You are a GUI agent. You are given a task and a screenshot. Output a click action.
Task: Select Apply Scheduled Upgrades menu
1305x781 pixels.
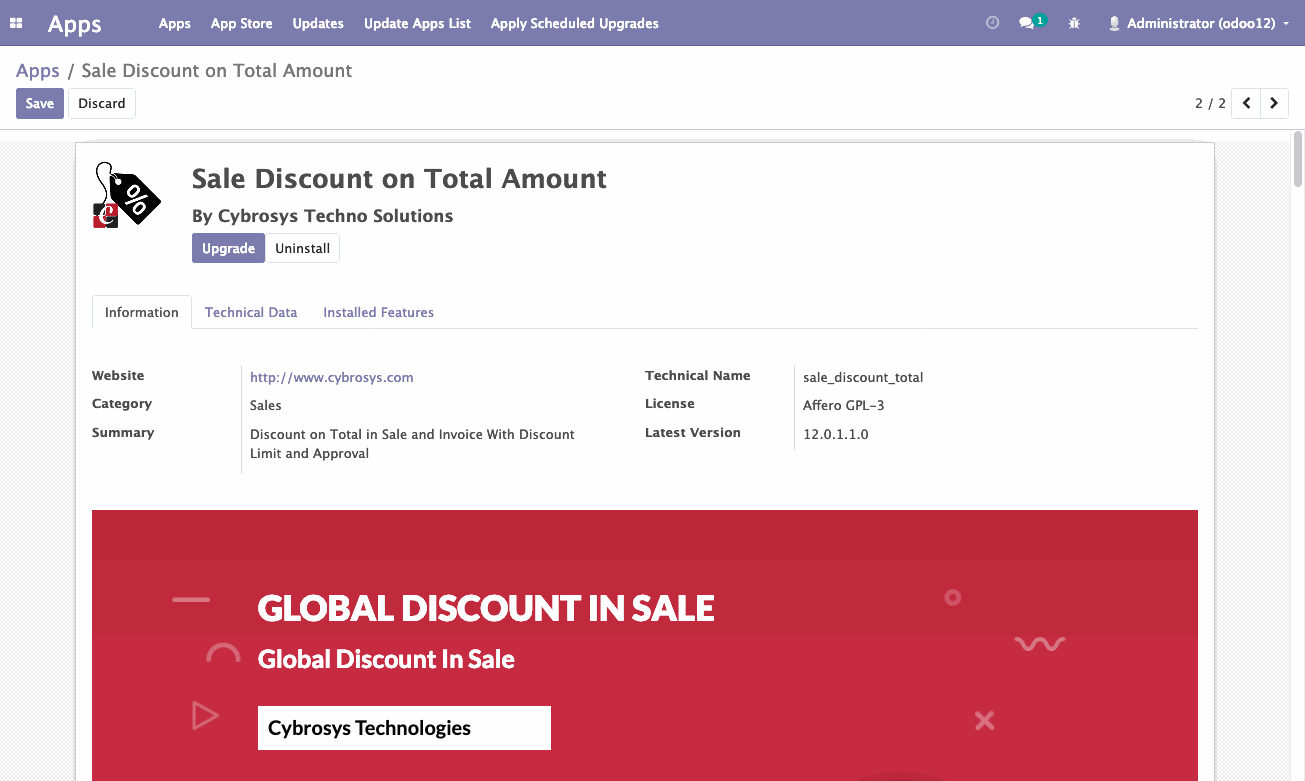(x=574, y=23)
